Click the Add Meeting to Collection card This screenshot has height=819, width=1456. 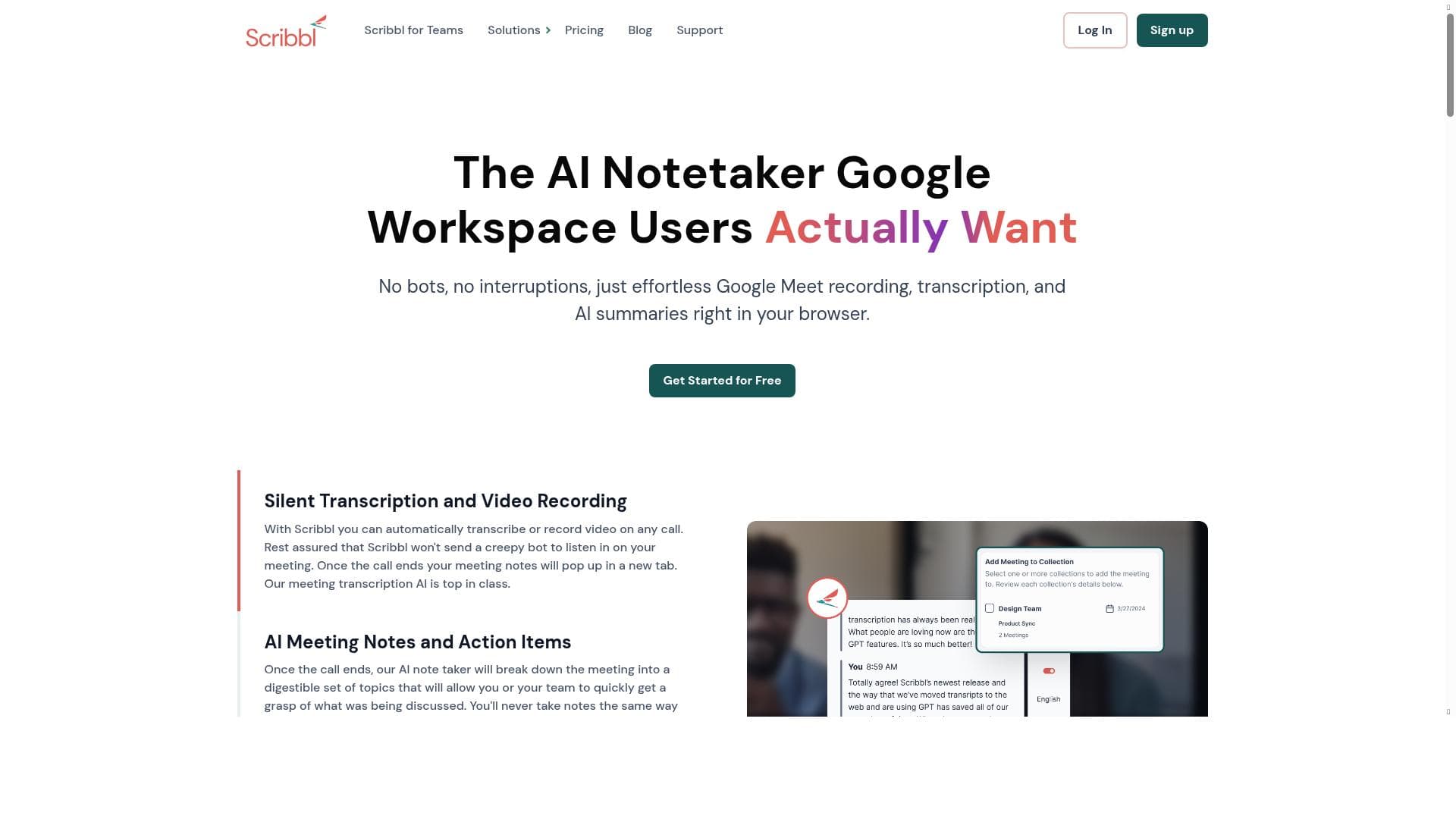click(x=1069, y=599)
